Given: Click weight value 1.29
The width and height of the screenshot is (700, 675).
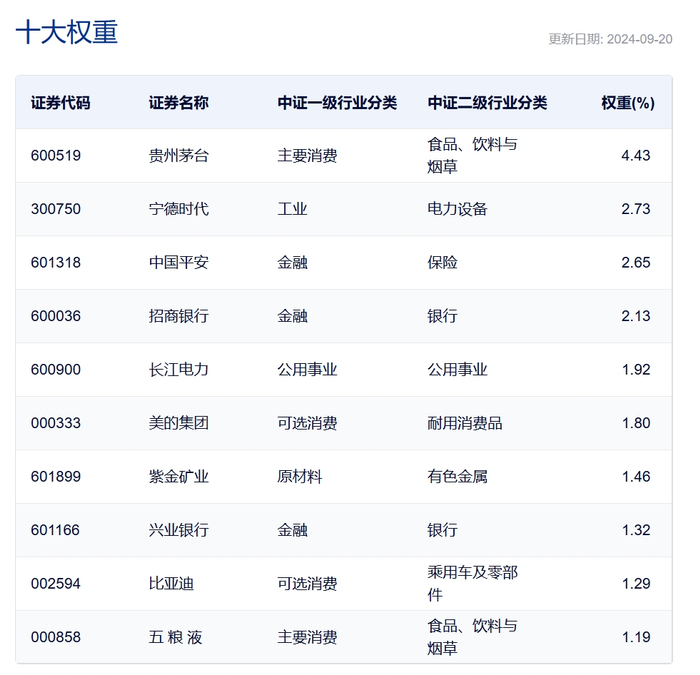Looking at the screenshot, I should (636, 583).
